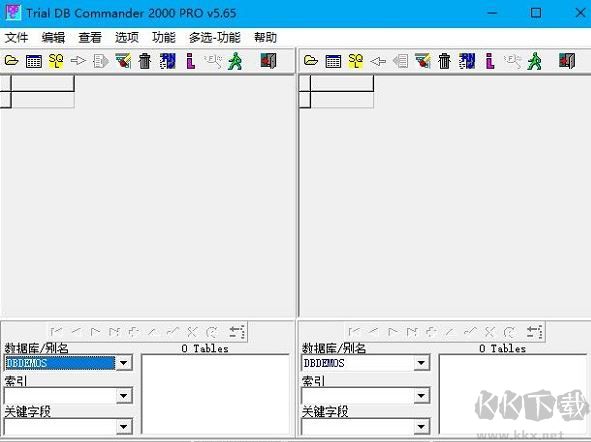Click the SQL icon in right panel toolbar
Screen dimensions: 591x442
pos(355,61)
